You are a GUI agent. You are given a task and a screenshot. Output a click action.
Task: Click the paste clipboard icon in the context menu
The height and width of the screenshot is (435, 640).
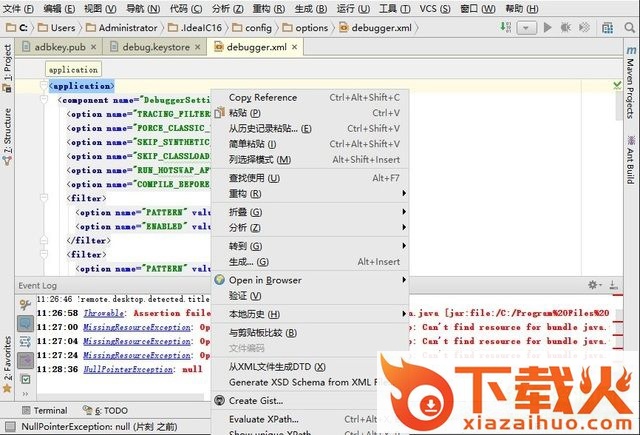pyautogui.click(x=220, y=113)
